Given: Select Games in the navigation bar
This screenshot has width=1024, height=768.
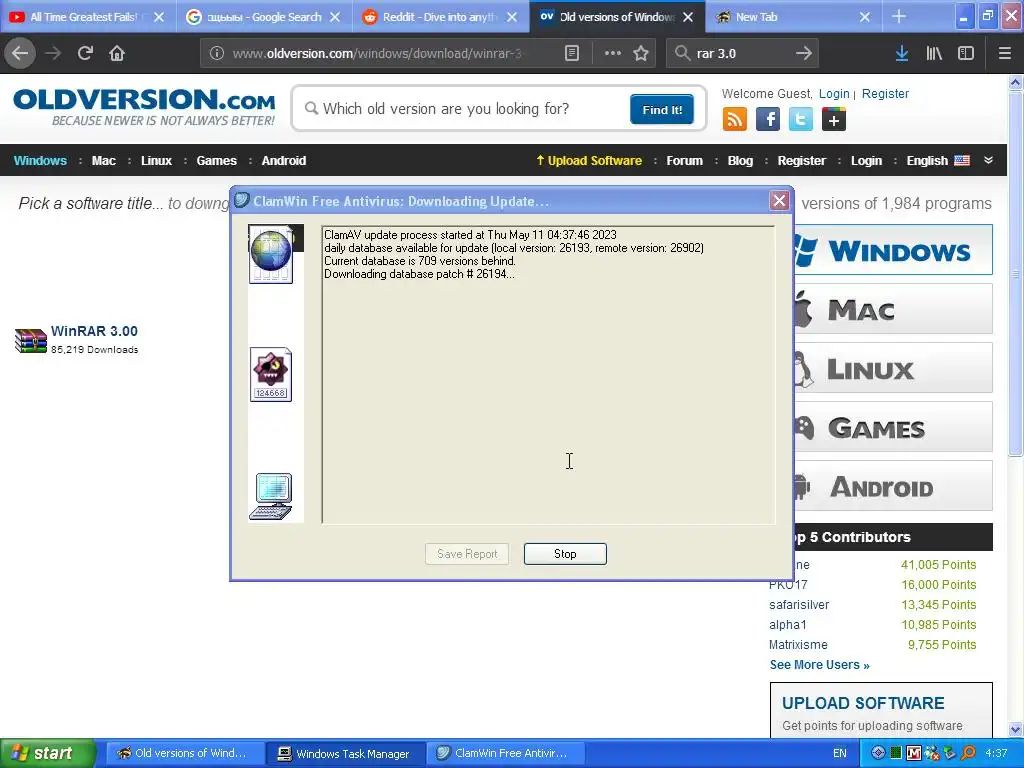Looking at the screenshot, I should click(x=217, y=161).
